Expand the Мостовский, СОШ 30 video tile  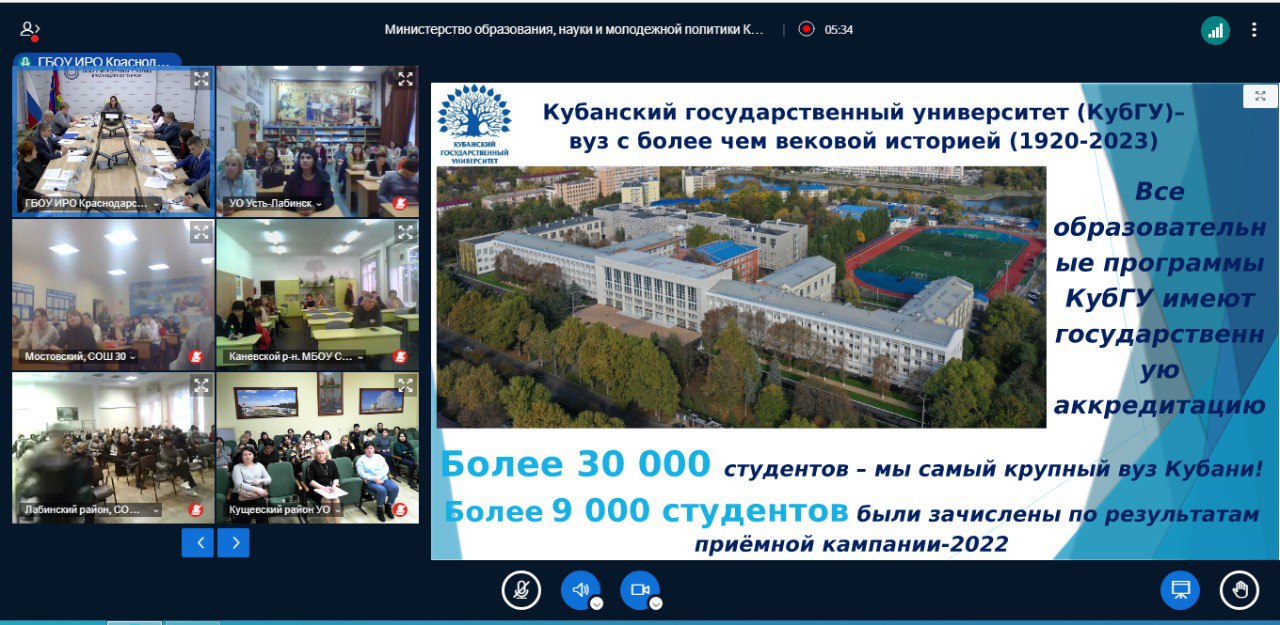click(200, 232)
